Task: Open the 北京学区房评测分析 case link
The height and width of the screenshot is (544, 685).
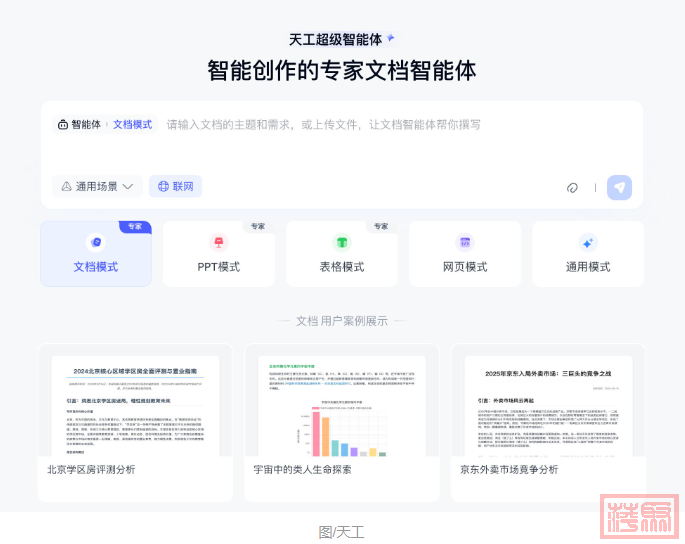Action: coord(91,469)
